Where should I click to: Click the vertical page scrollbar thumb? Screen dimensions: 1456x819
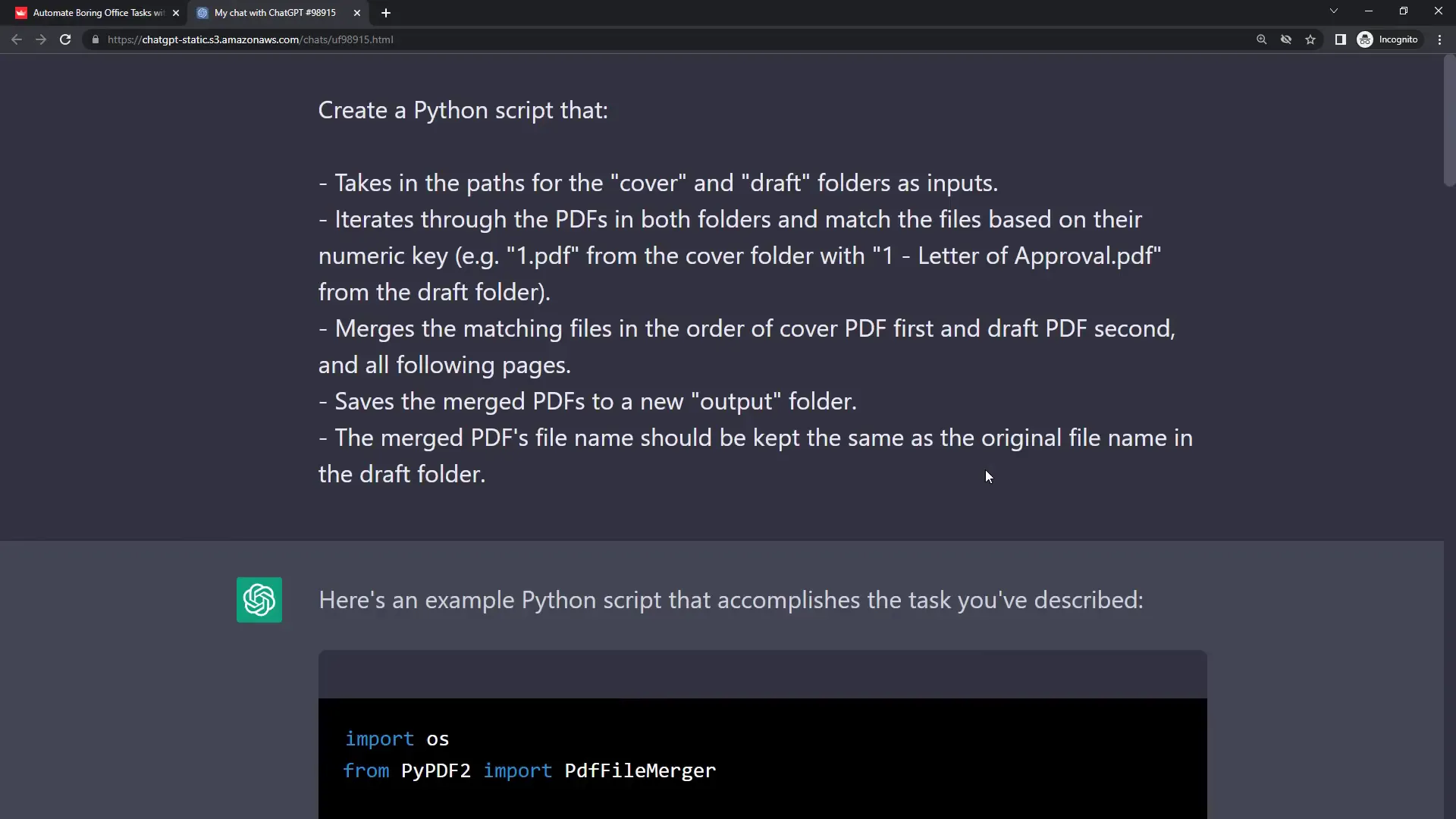1449,121
